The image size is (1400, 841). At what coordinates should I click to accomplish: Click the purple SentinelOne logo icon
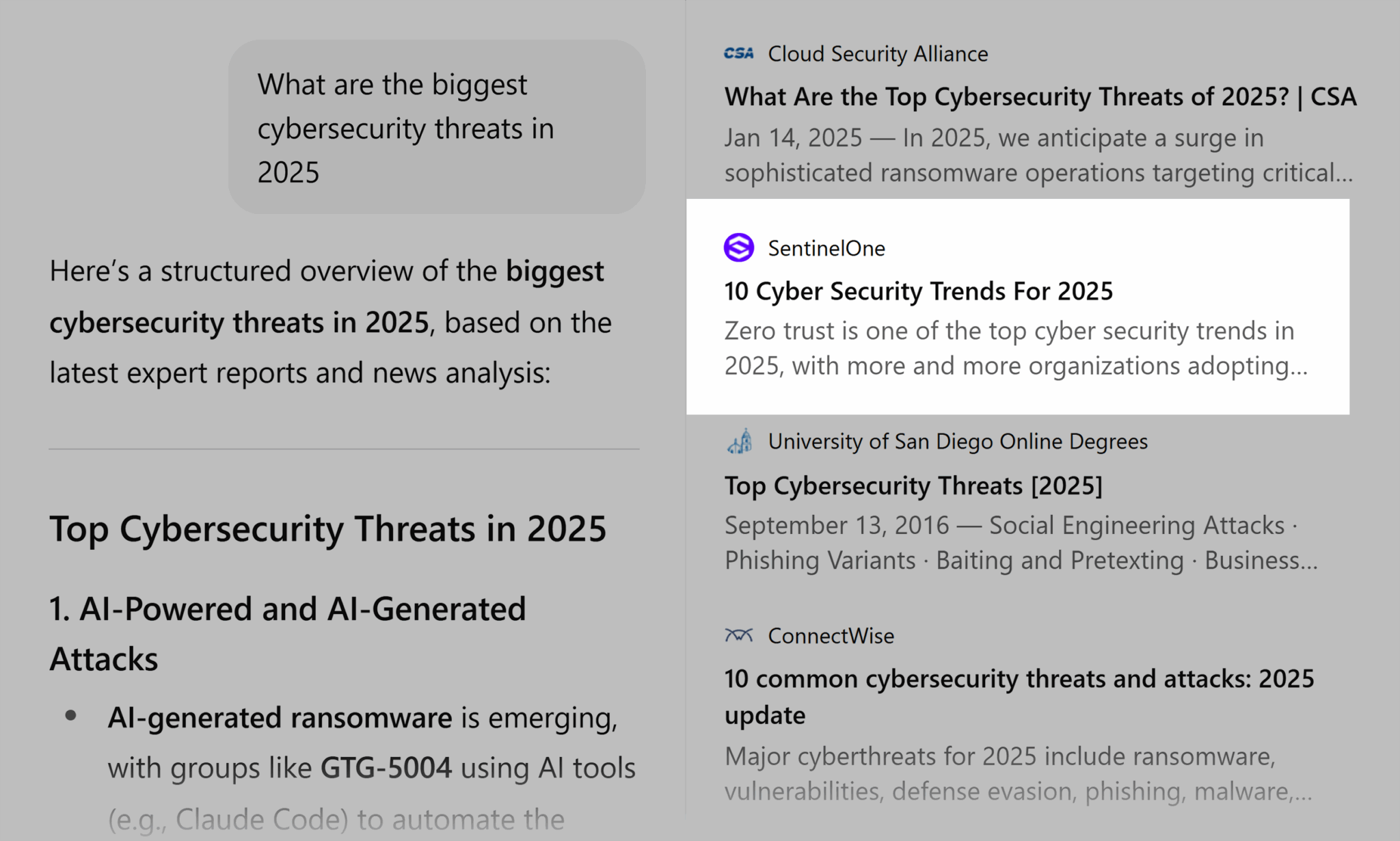tap(738, 248)
